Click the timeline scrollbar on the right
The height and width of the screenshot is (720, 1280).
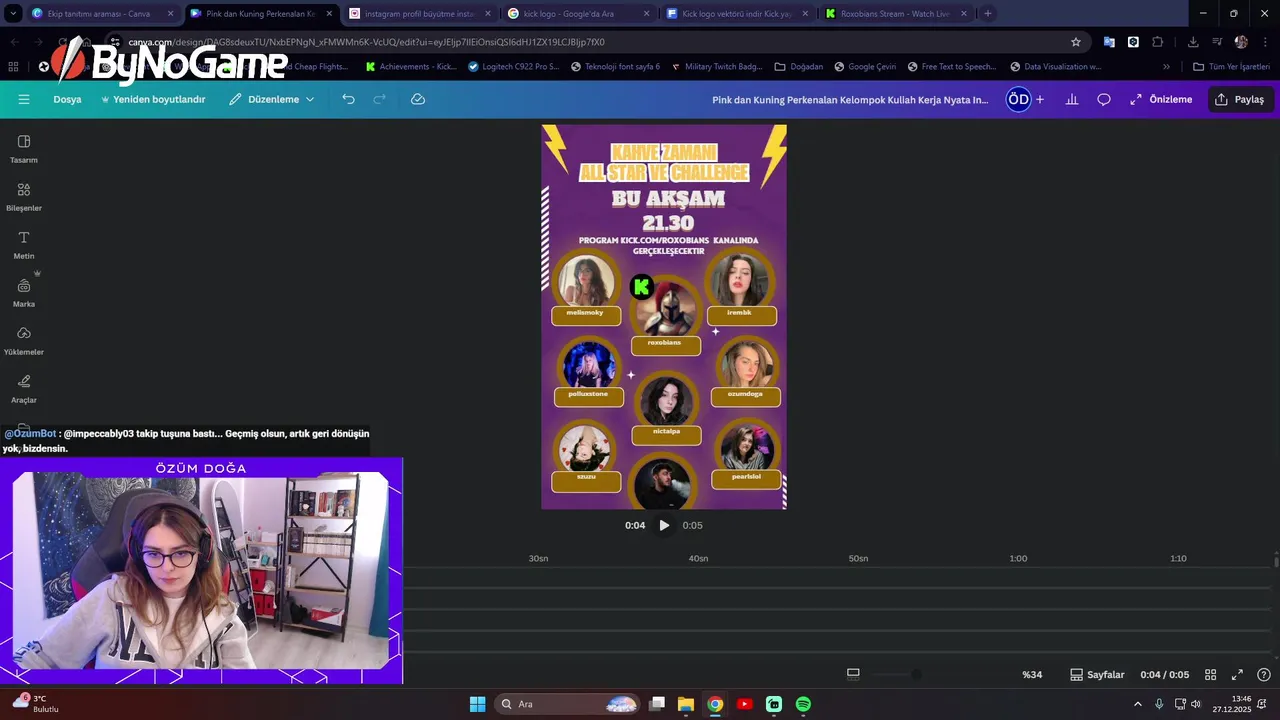(x=1275, y=561)
